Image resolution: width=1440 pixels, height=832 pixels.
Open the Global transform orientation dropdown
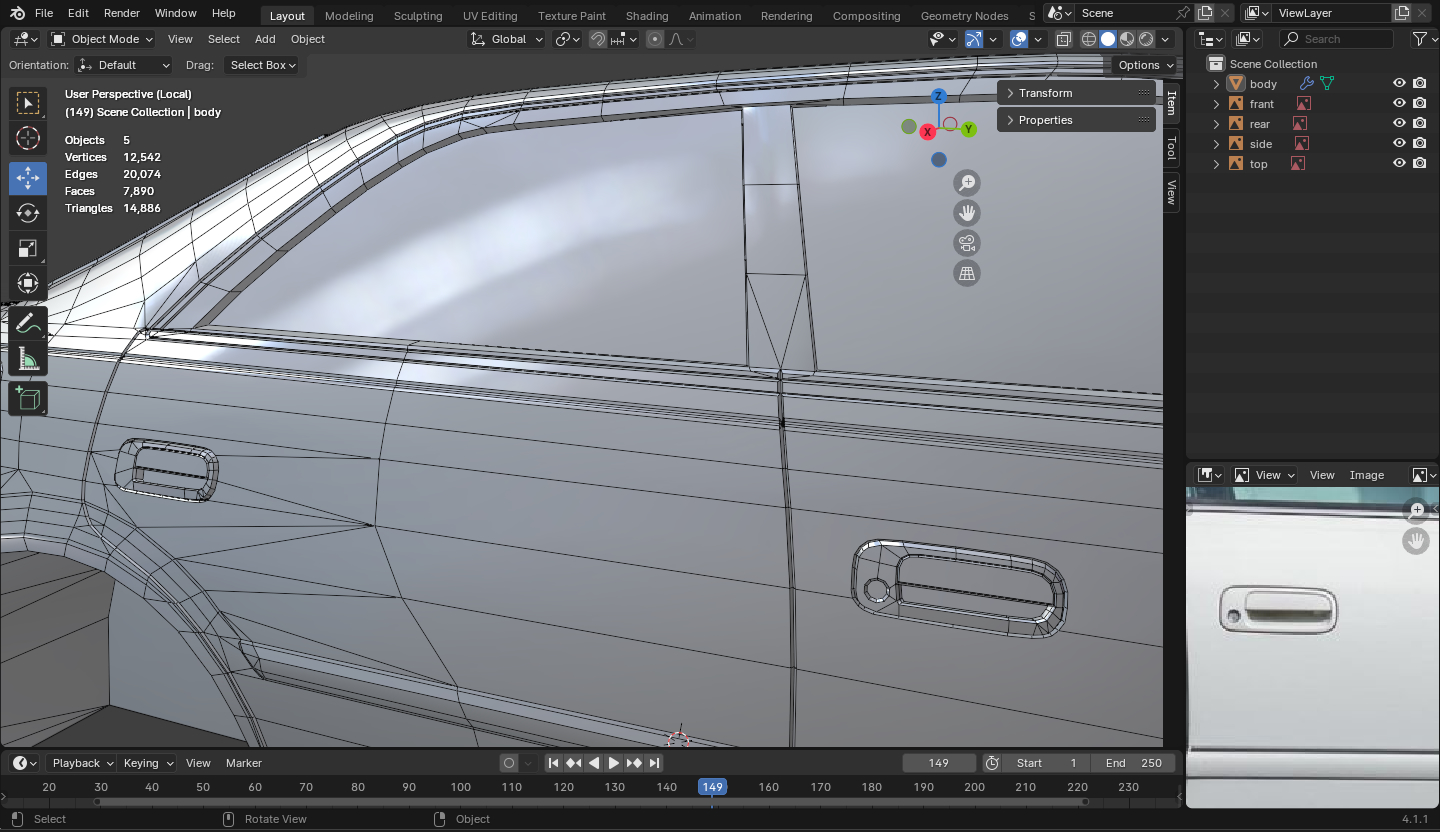click(x=507, y=39)
